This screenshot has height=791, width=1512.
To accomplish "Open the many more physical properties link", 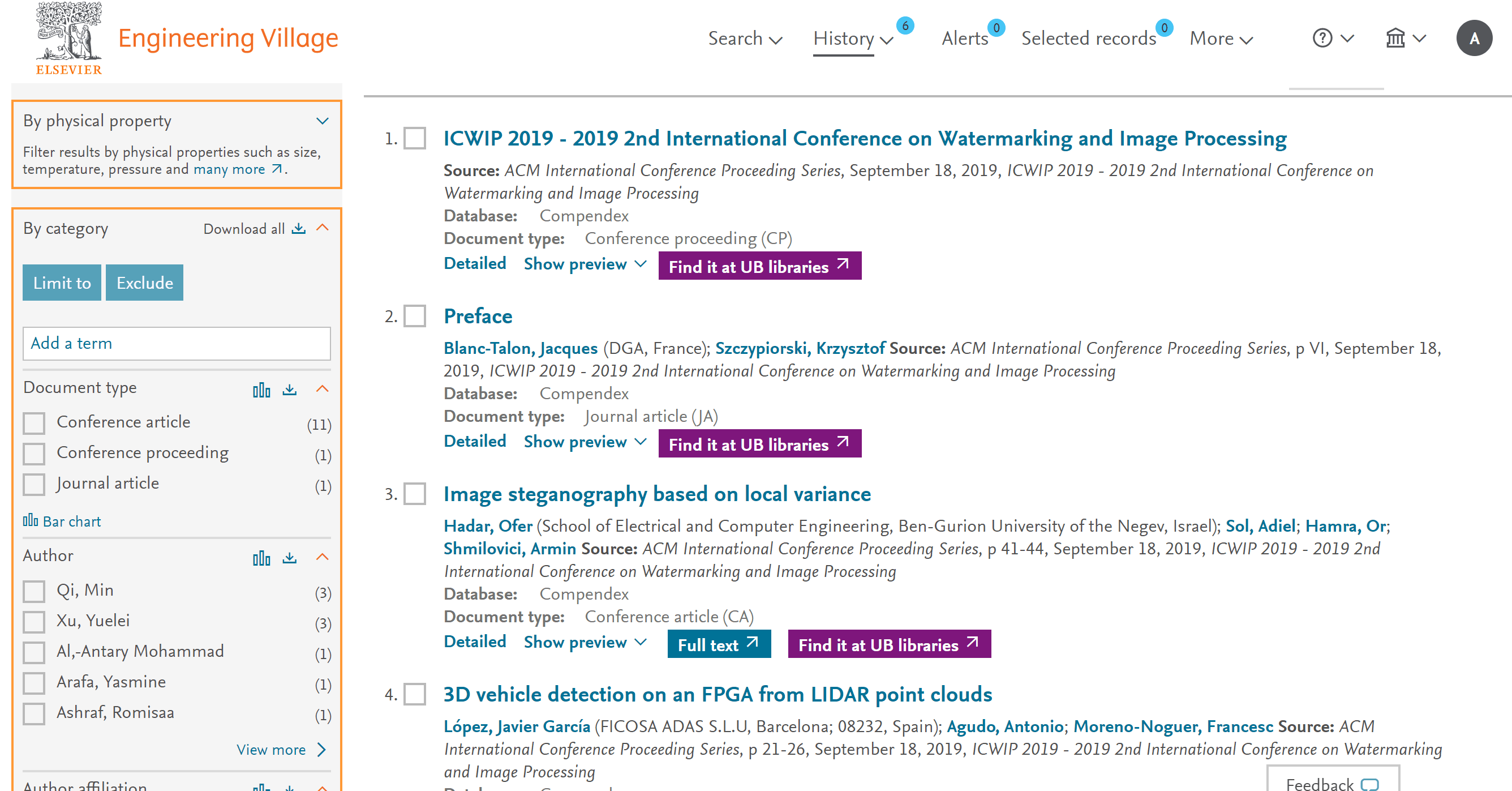I will (238, 169).
